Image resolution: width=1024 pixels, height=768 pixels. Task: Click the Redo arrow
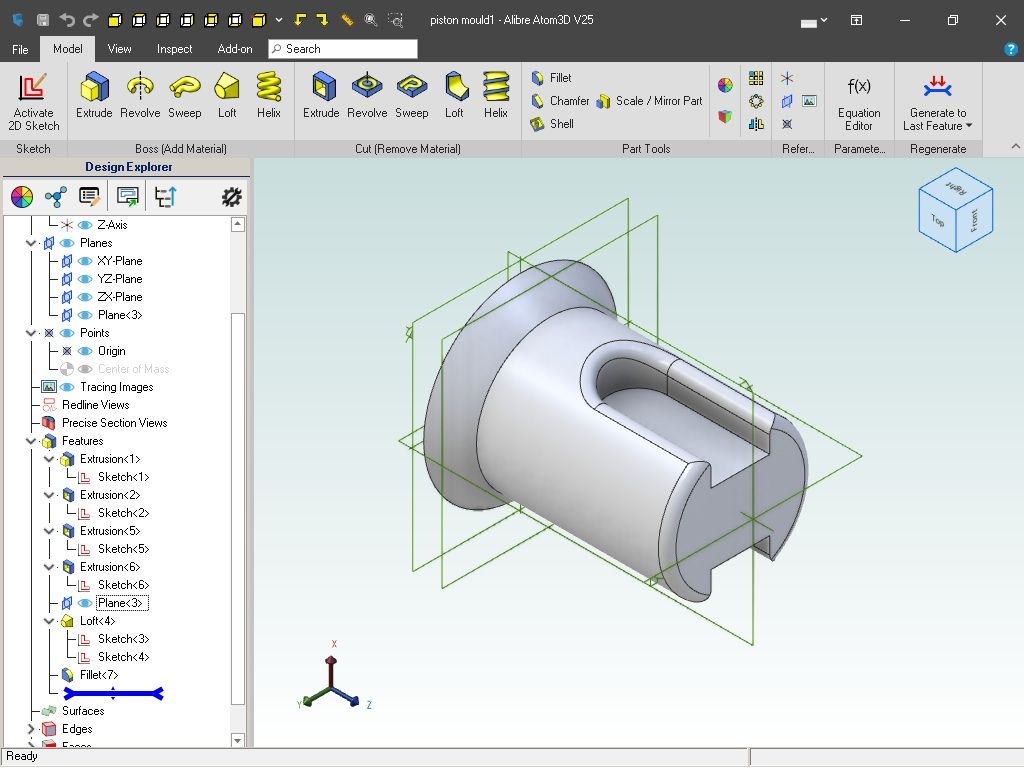(91, 20)
